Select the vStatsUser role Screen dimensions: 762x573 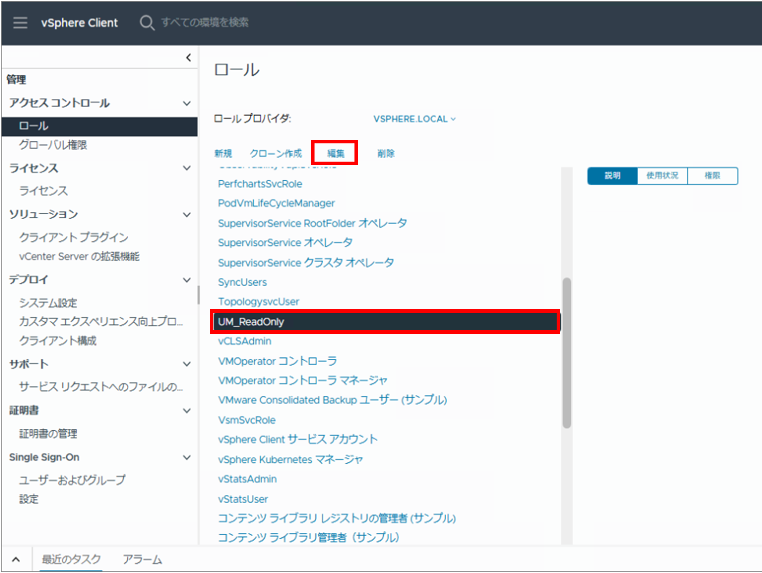click(x=242, y=499)
